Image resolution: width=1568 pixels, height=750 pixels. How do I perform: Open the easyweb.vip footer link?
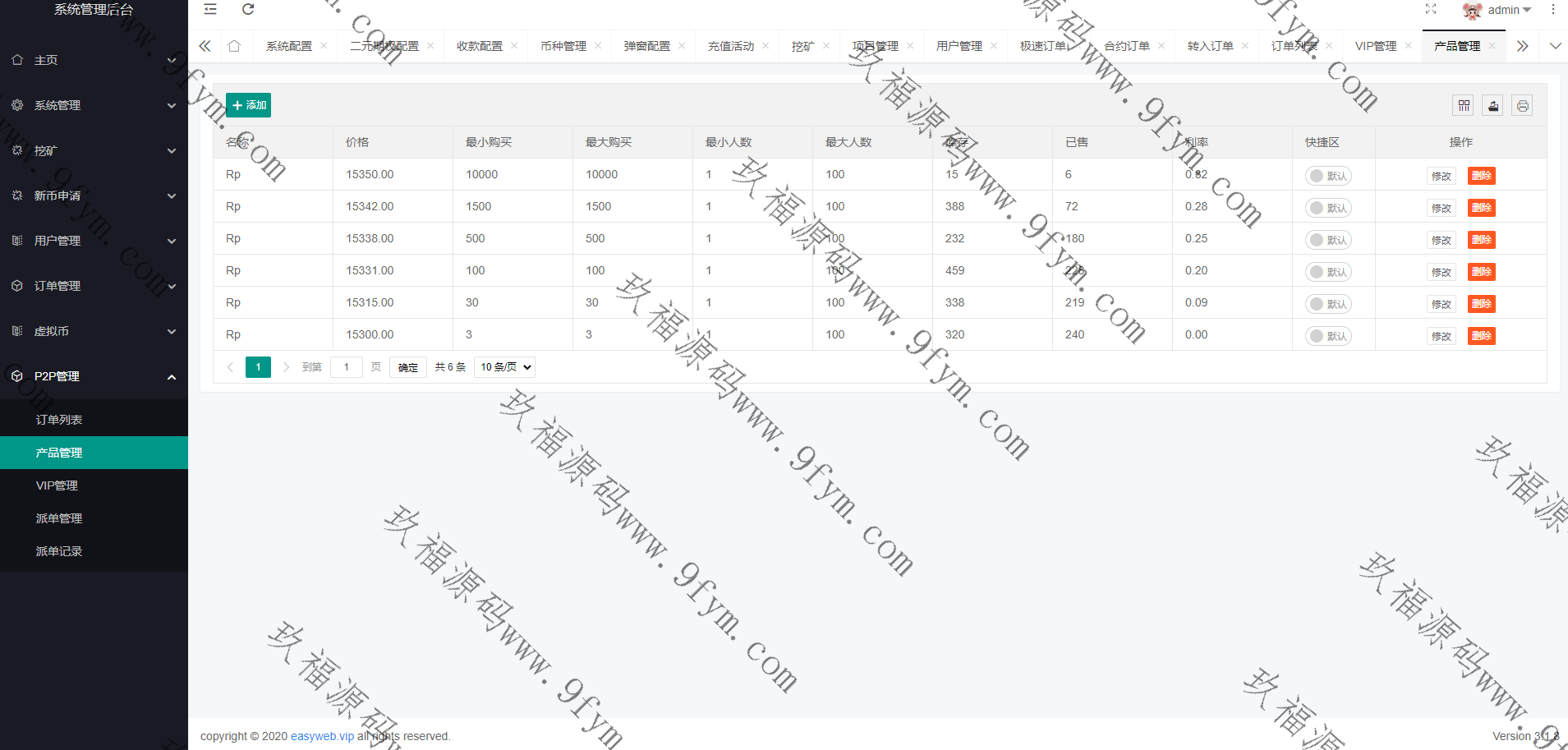(x=322, y=736)
